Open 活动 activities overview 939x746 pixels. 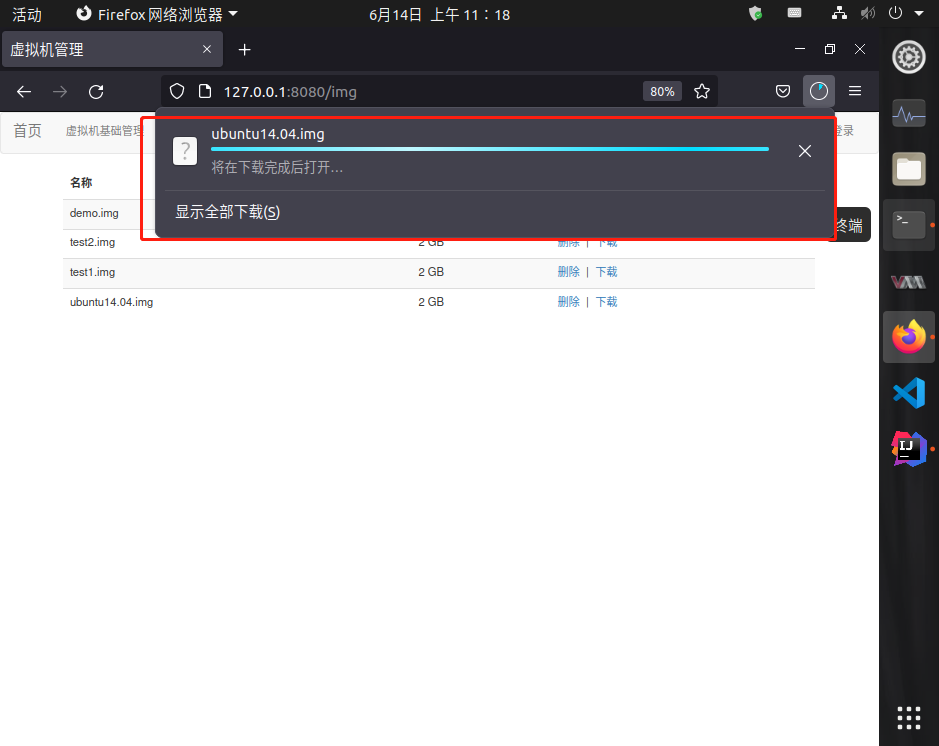(x=27, y=14)
